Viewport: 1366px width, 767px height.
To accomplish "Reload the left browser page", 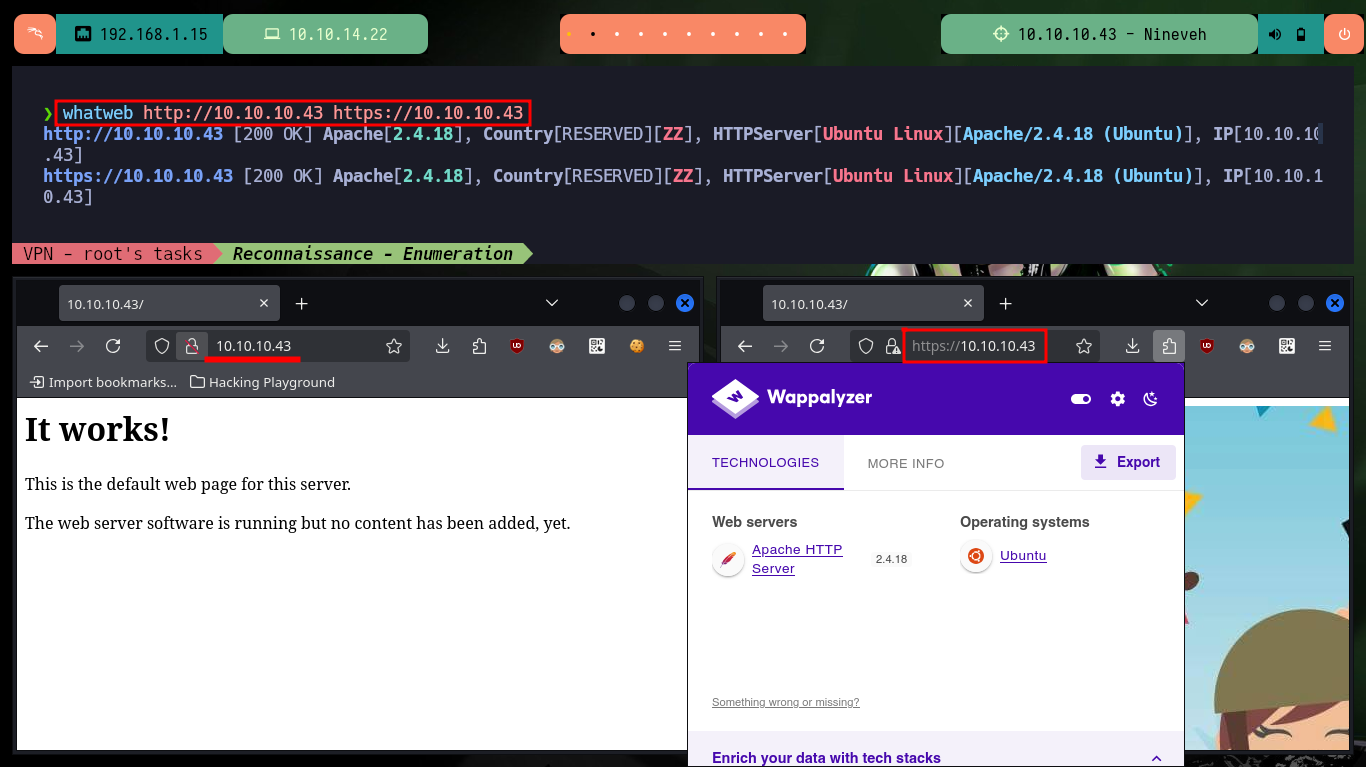I will [x=113, y=346].
